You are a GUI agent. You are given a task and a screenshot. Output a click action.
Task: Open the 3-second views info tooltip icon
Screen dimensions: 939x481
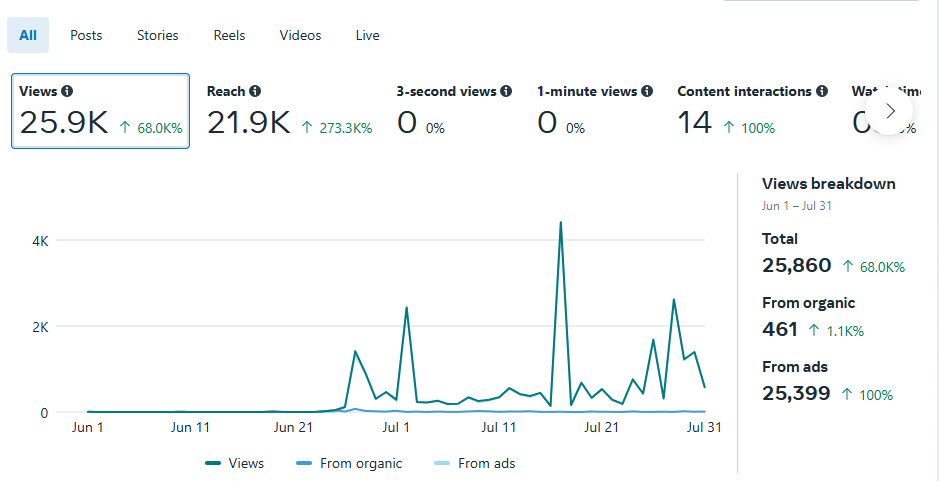(x=506, y=91)
